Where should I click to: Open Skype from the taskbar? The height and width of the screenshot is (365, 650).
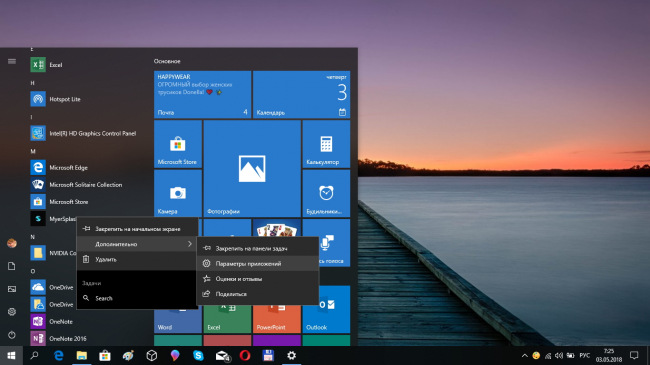[198, 355]
